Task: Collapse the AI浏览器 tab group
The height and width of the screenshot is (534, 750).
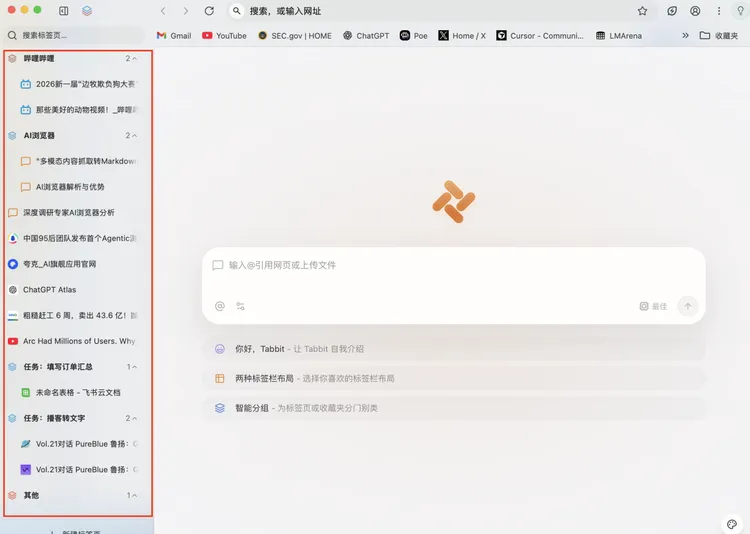Action: click(135, 135)
